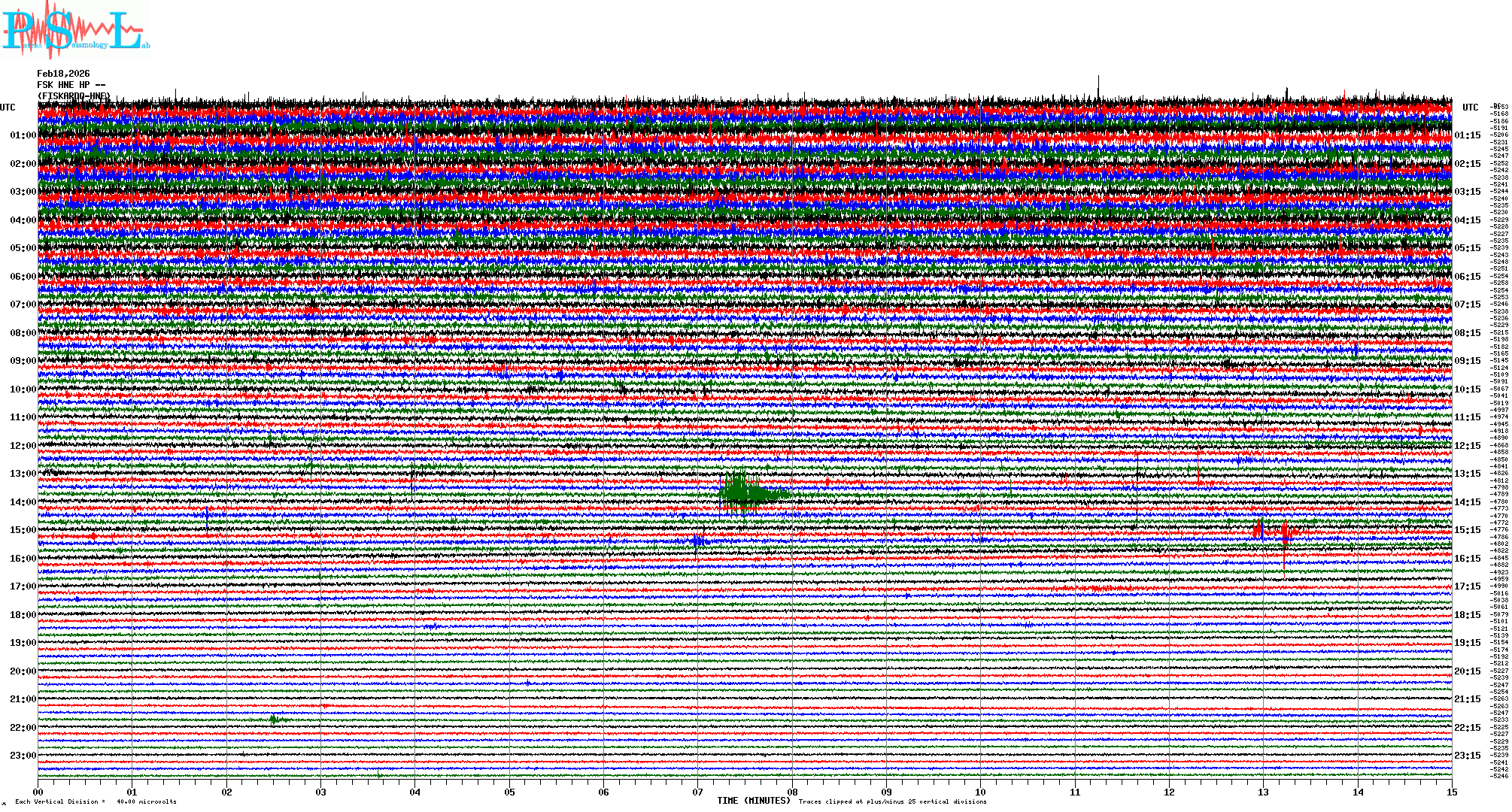Click the FSK HNE HP station label
The image size is (1512, 812).
coord(71,85)
